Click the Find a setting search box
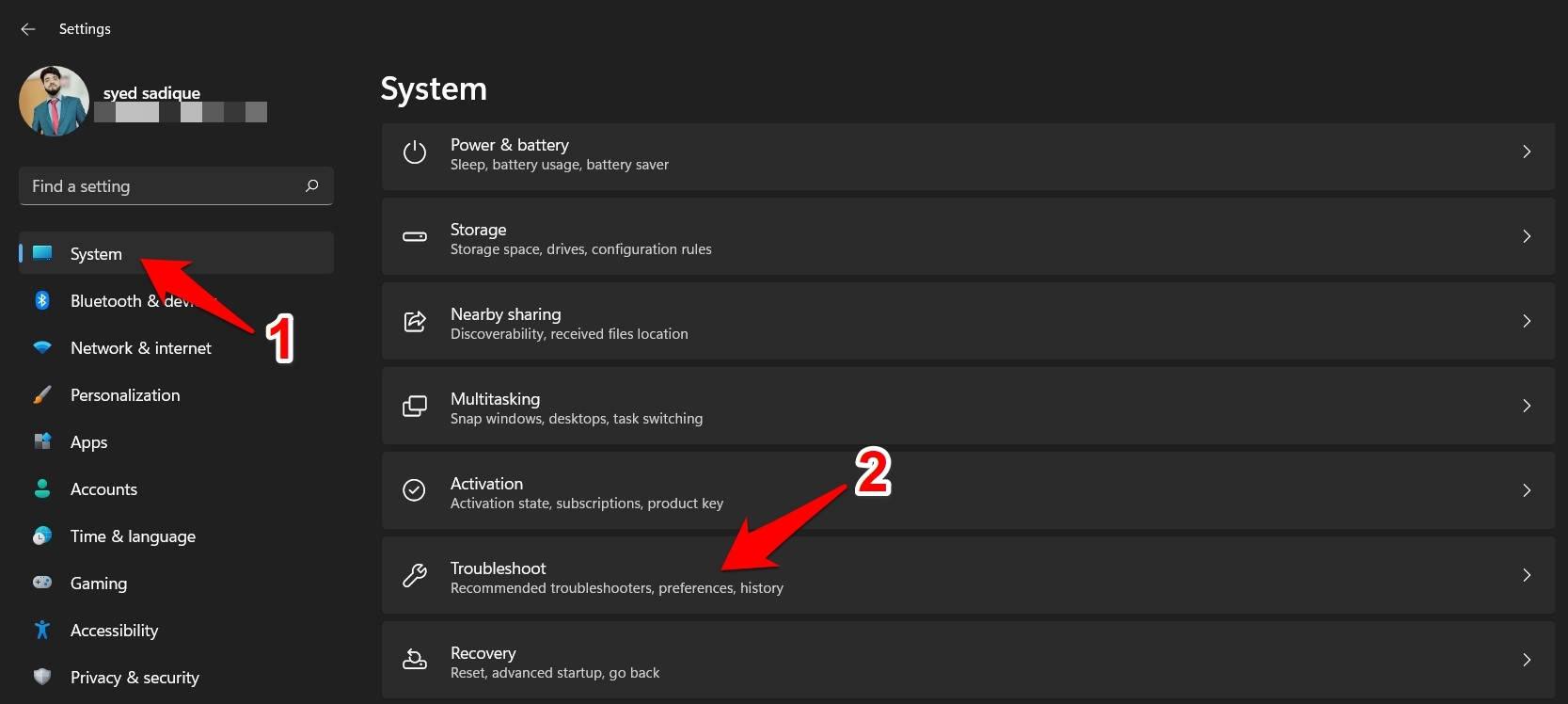This screenshot has width=1568, height=704. pos(160,186)
